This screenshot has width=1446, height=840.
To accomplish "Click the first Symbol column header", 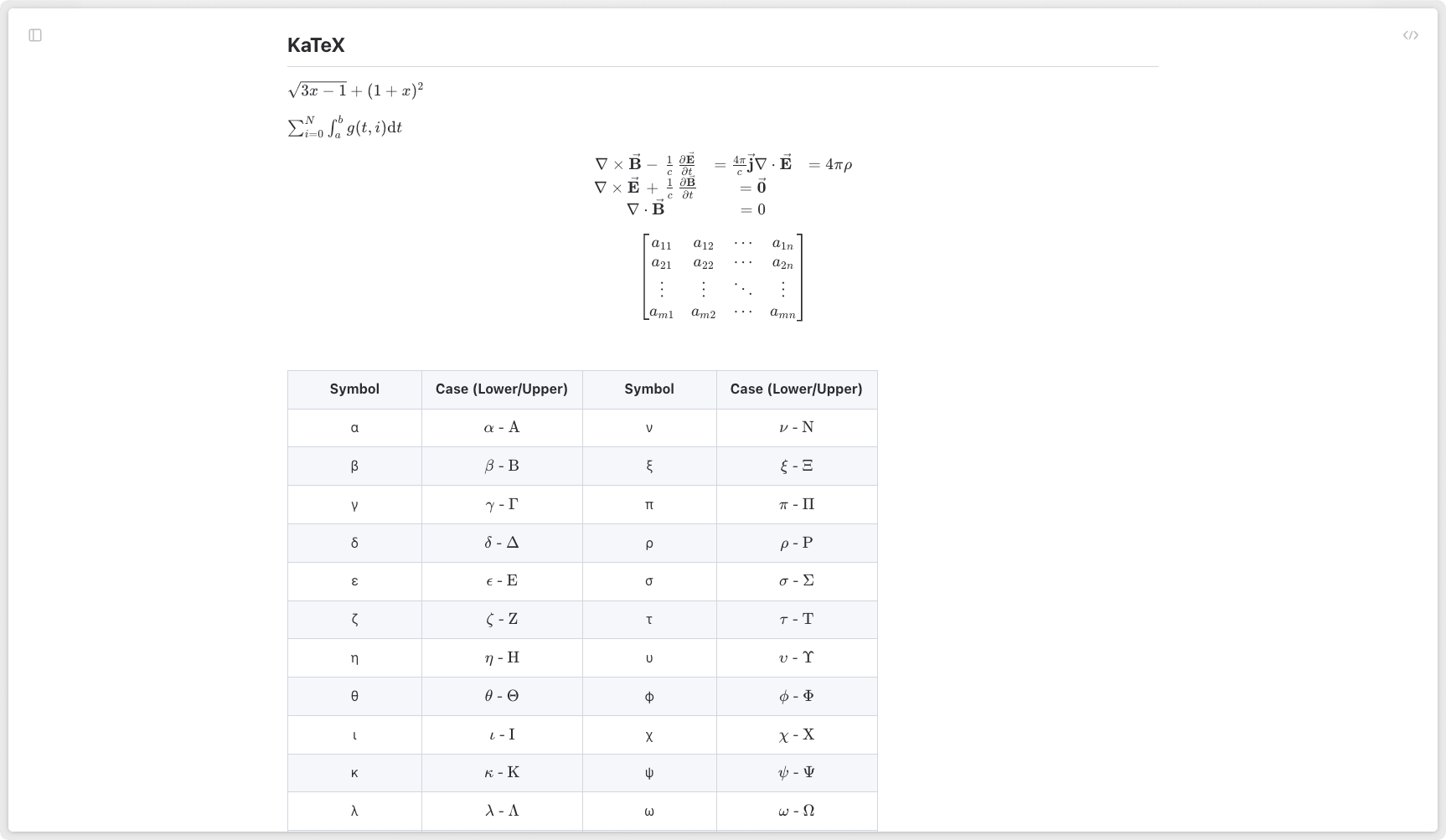I will 354,389.
